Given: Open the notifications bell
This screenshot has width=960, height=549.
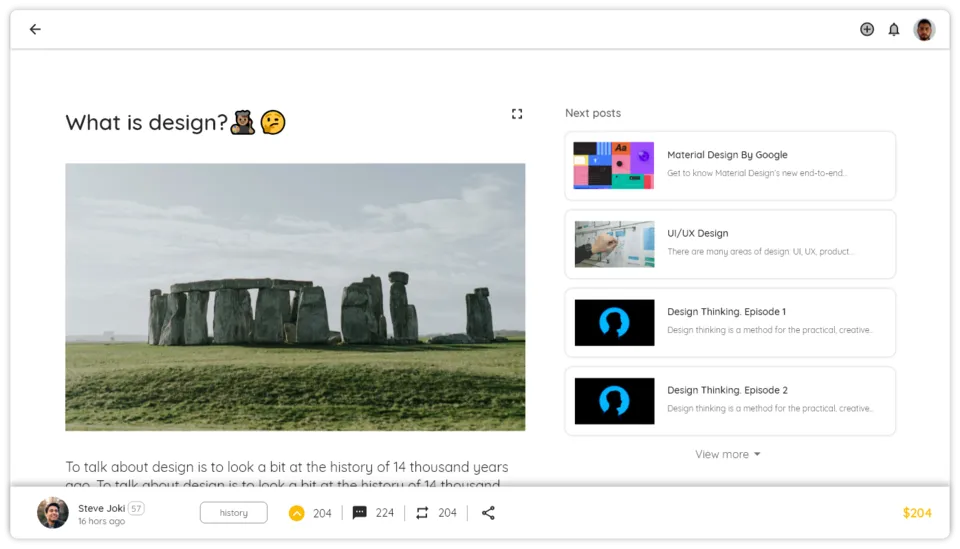Looking at the screenshot, I should tap(894, 29).
